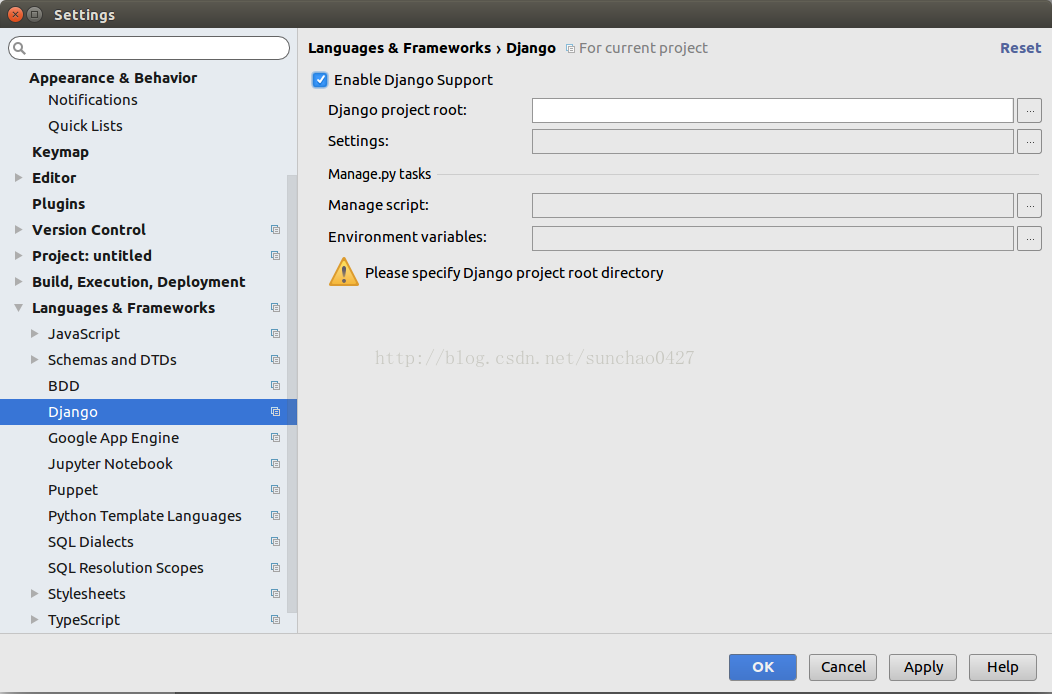Click project-level icon beside BDD
1052x694 pixels.
(275, 385)
